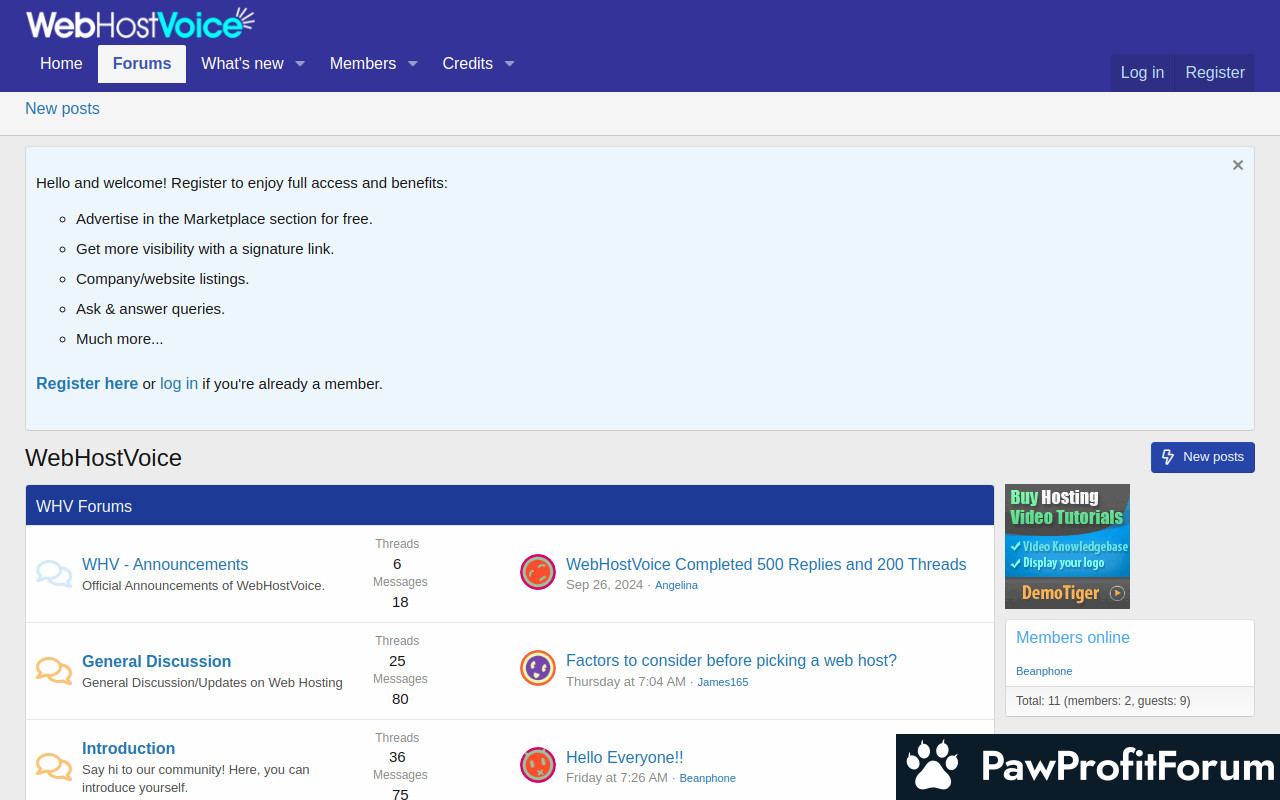1280x800 pixels.
Task: Open Introduction forum
Action: pos(128,748)
